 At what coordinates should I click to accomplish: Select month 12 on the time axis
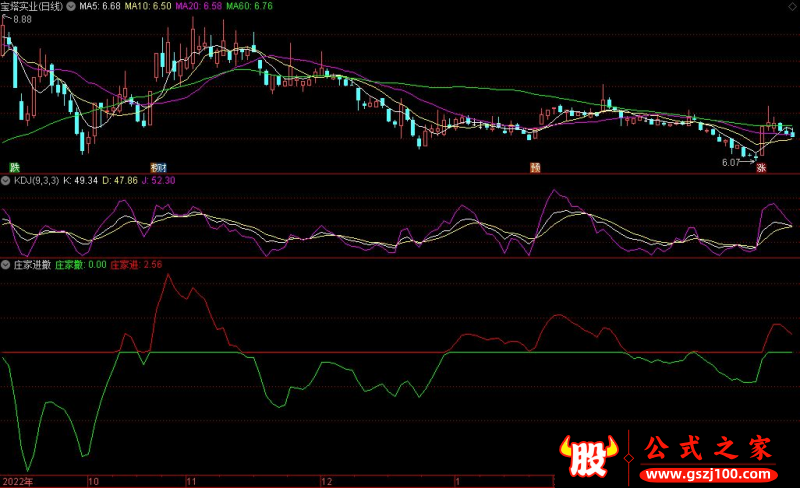pyautogui.click(x=325, y=481)
